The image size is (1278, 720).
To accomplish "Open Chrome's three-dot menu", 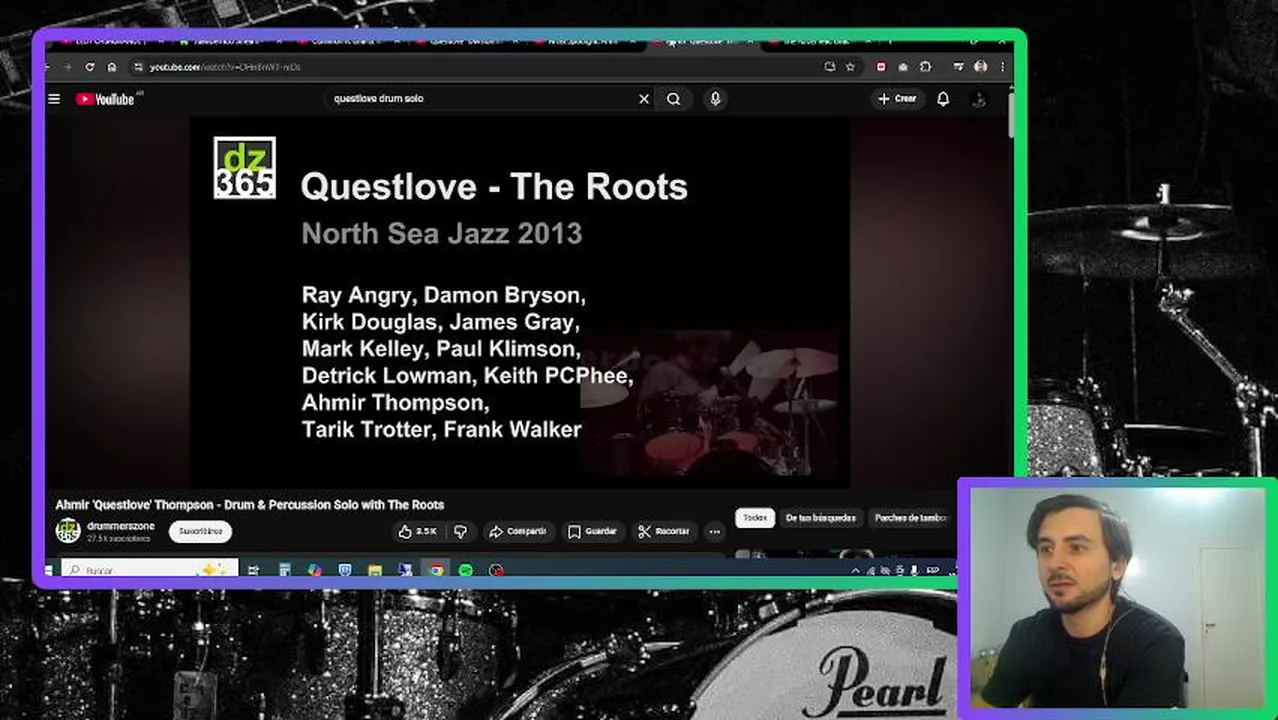I will pos(1002,67).
